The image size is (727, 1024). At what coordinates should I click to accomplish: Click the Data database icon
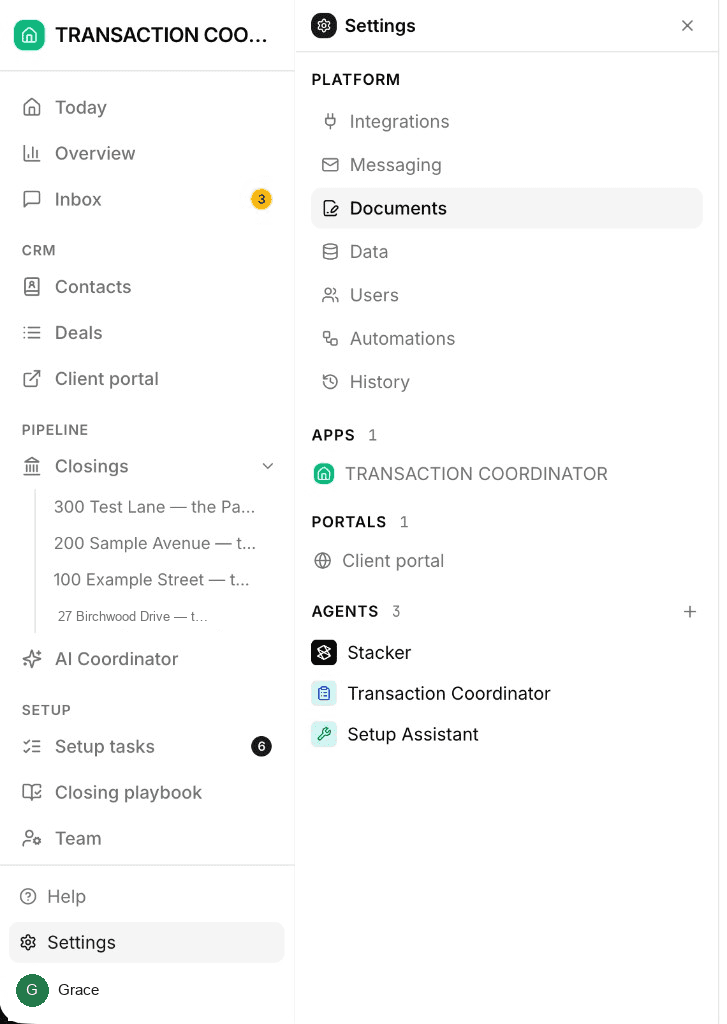[331, 251]
